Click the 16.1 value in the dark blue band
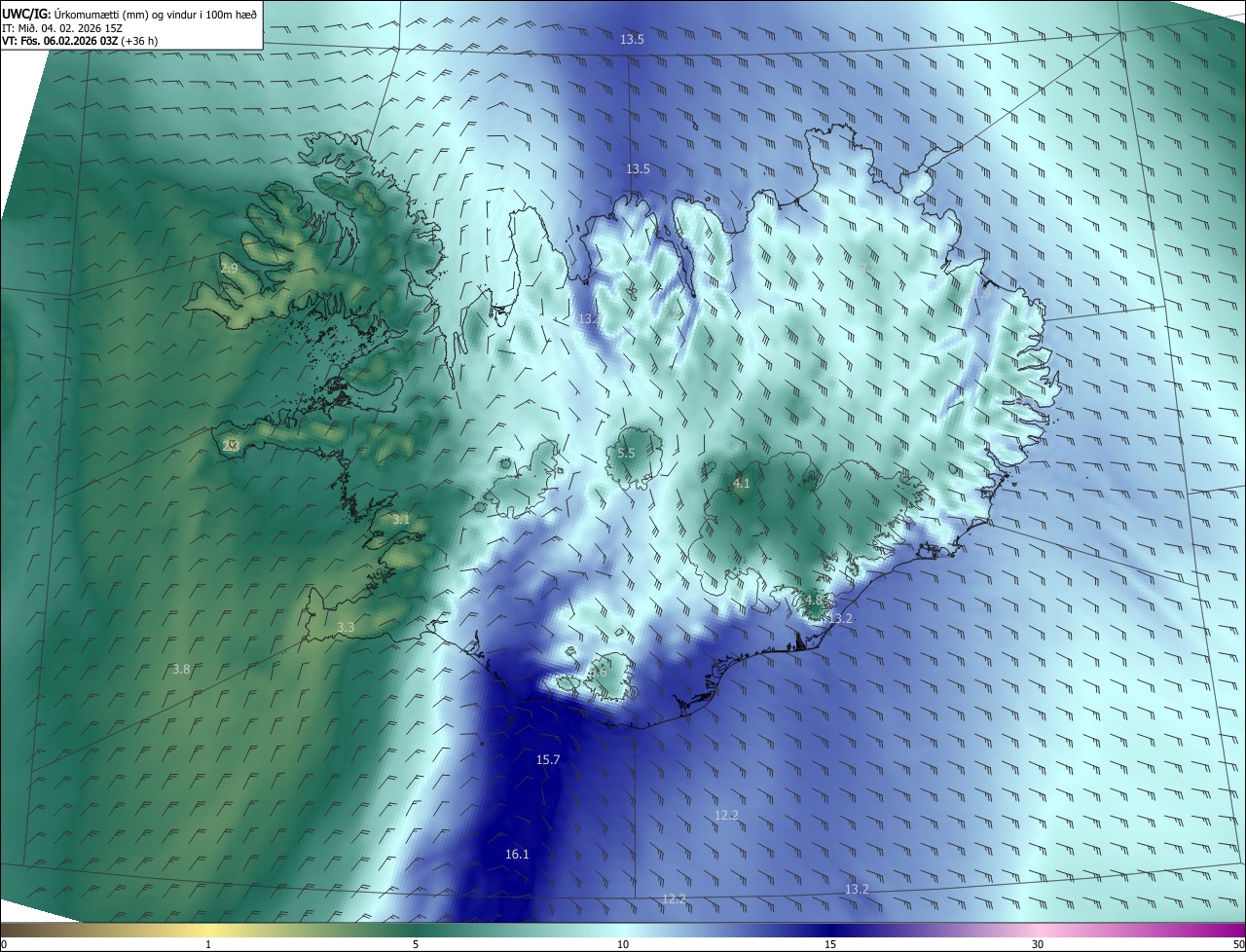The image size is (1246, 952). [x=517, y=854]
